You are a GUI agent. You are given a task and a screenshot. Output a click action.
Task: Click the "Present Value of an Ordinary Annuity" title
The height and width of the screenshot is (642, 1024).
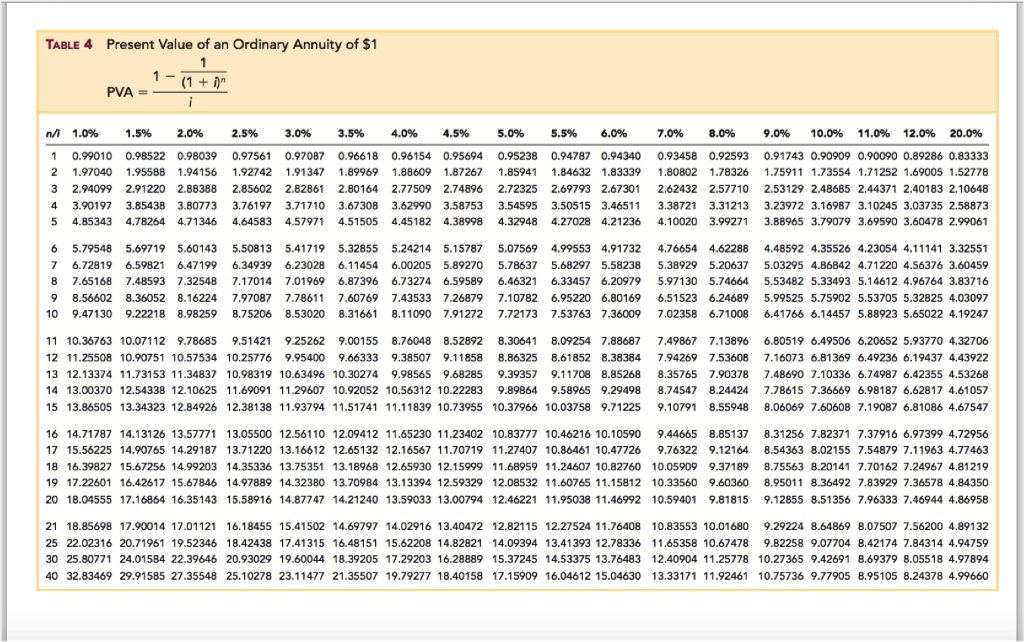[x=242, y=46]
